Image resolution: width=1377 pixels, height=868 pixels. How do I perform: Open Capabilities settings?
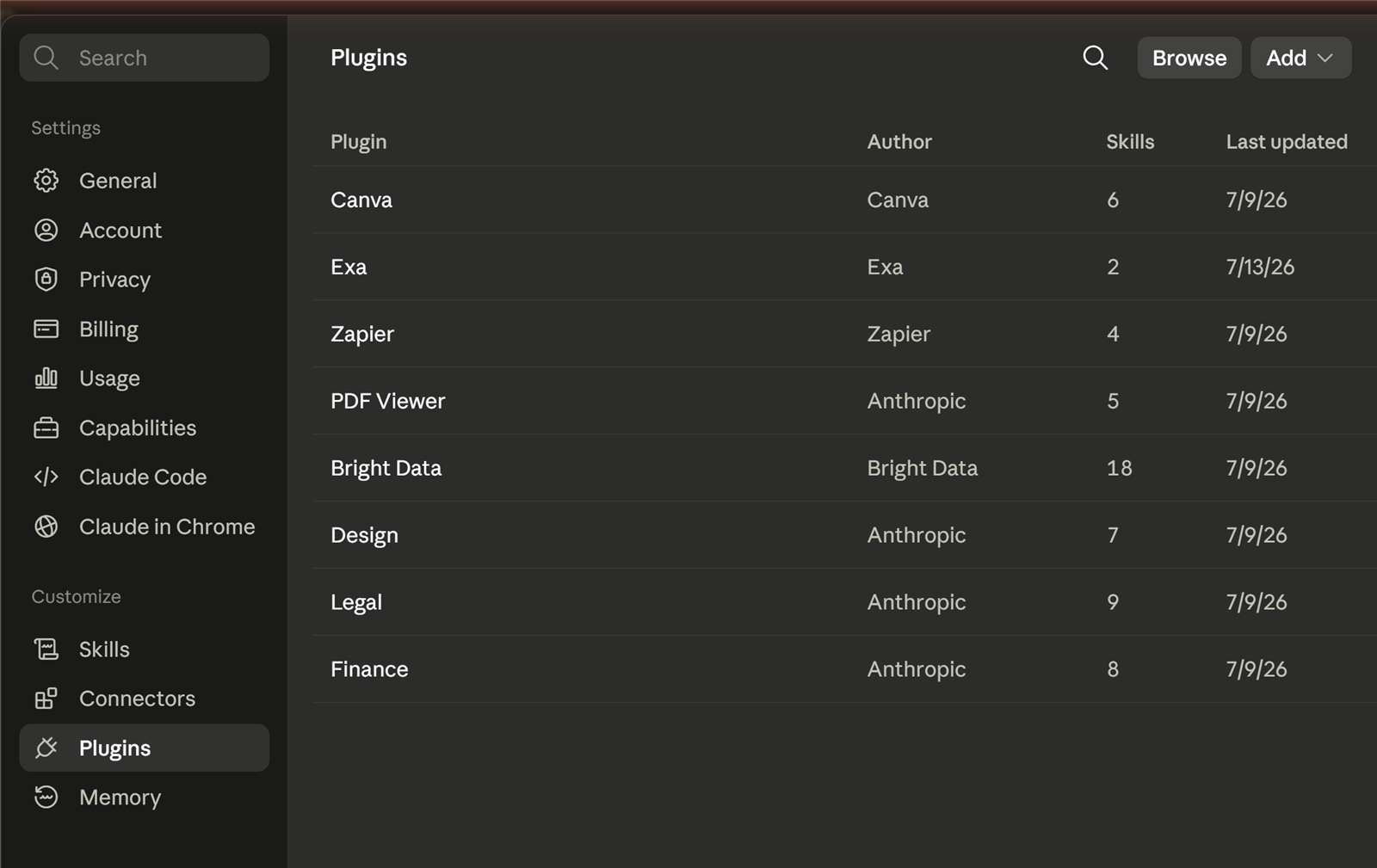point(145,428)
